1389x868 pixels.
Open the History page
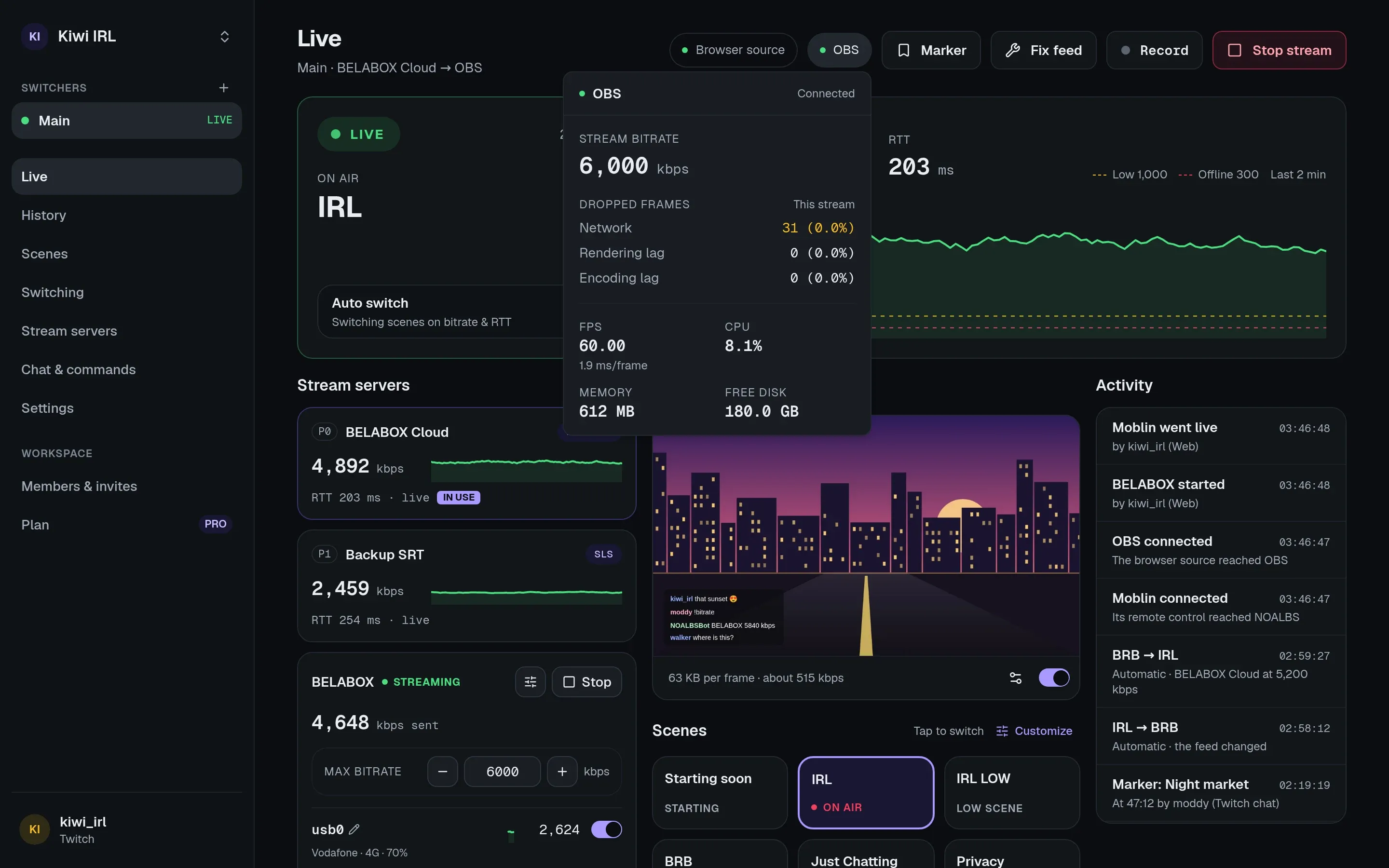coord(126,215)
